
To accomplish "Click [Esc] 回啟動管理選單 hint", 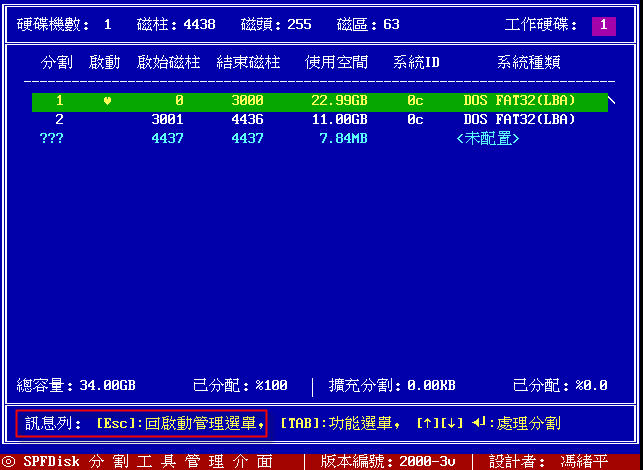I will tap(181, 423).
